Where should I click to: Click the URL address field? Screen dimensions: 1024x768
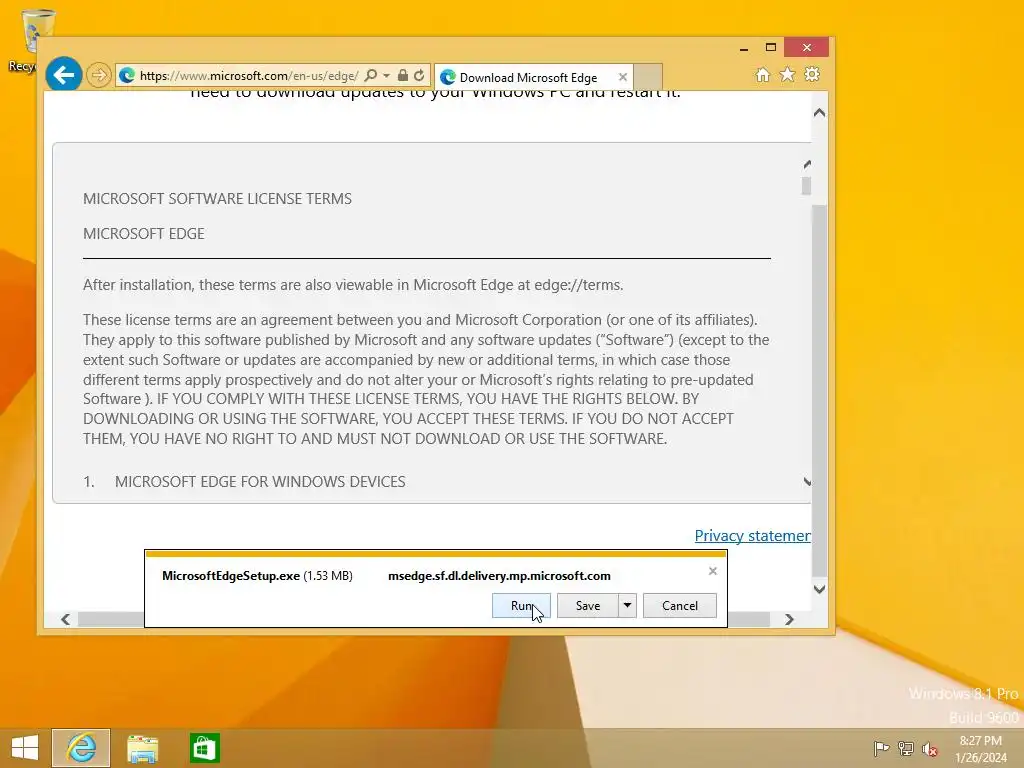tap(248, 76)
